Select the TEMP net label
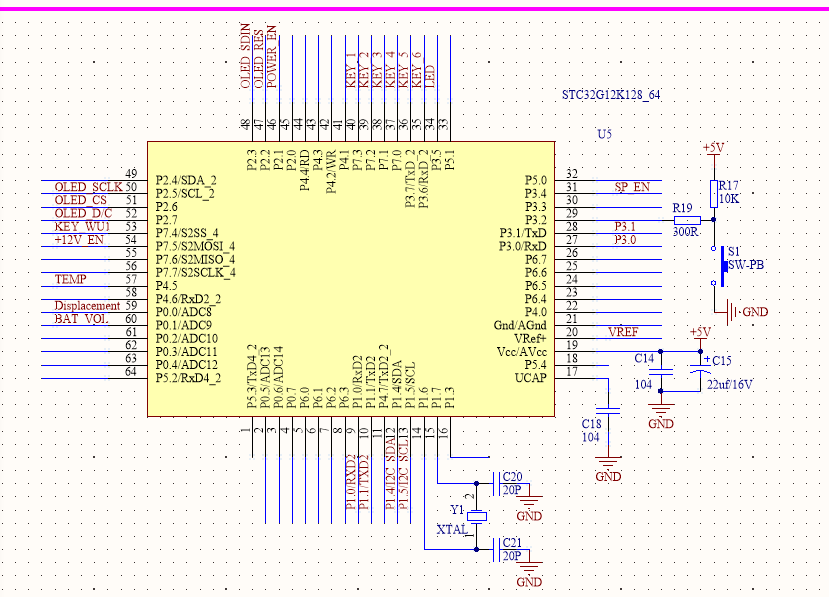 (x=70, y=279)
